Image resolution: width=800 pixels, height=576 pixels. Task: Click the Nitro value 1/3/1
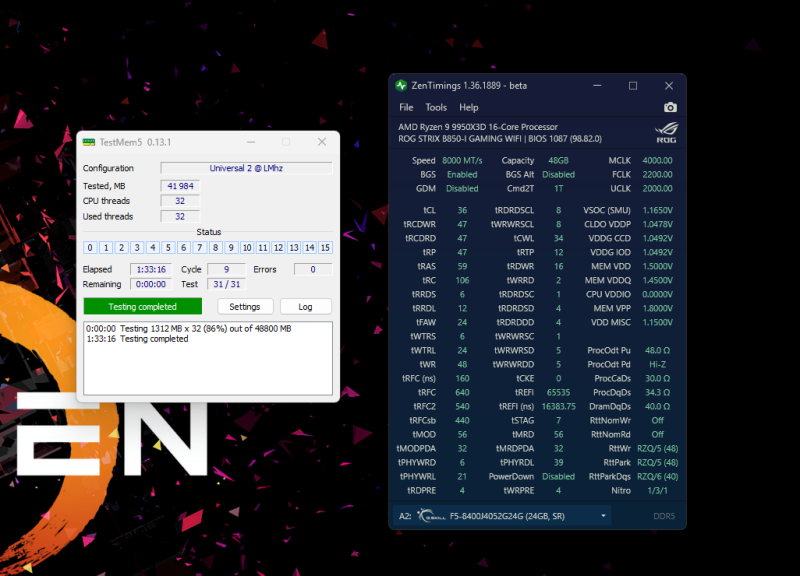(x=657, y=490)
